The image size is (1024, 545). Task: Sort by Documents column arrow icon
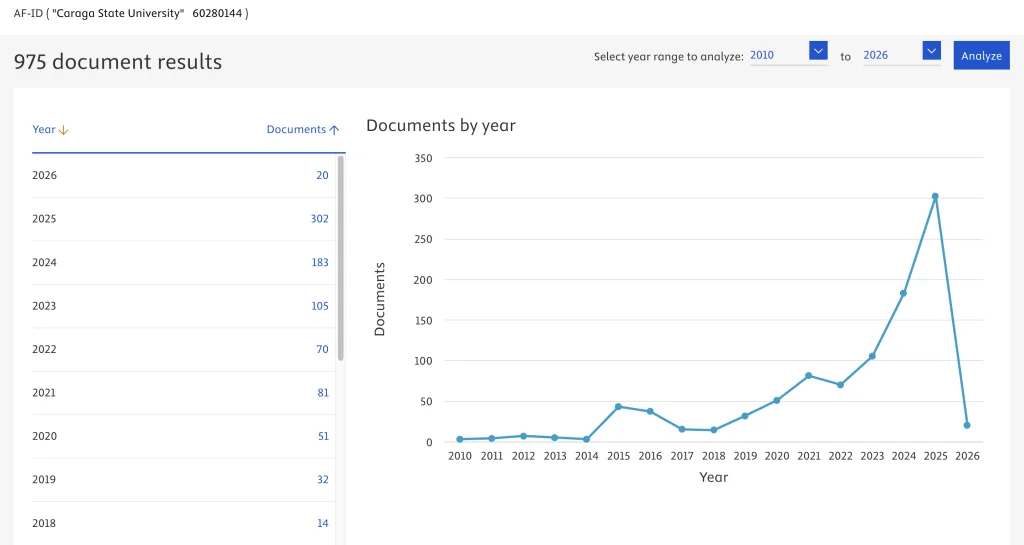pos(334,130)
